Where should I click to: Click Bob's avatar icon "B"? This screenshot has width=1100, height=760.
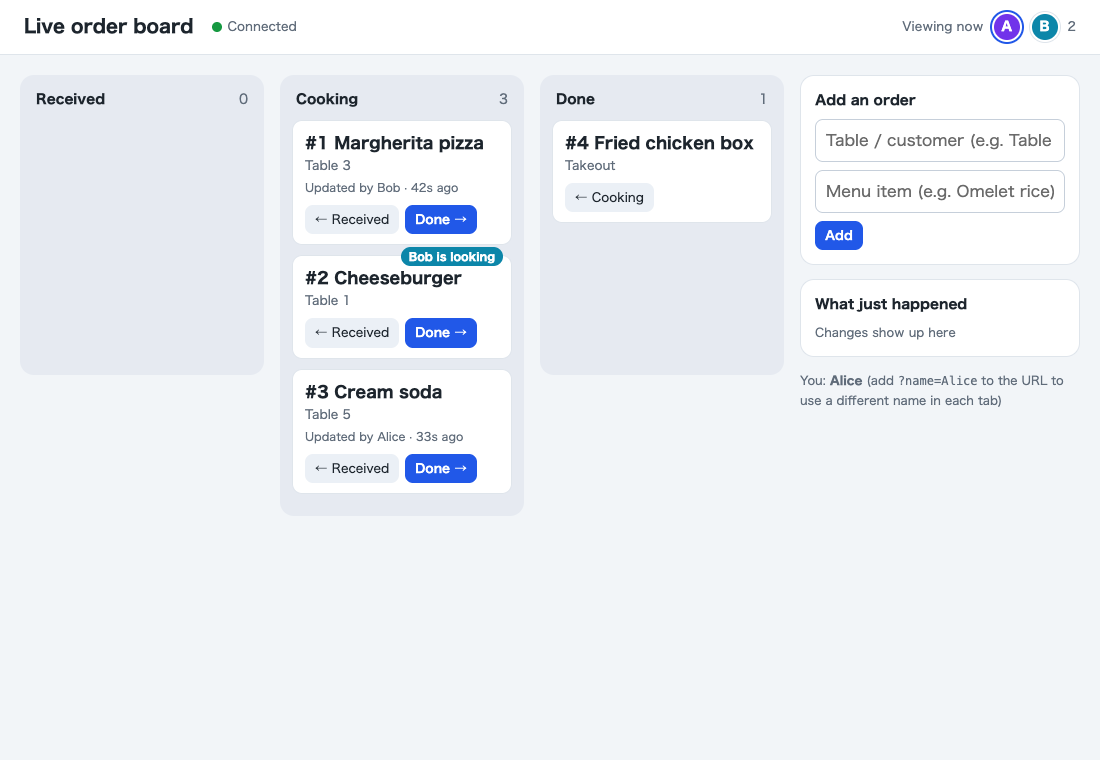tap(1044, 27)
